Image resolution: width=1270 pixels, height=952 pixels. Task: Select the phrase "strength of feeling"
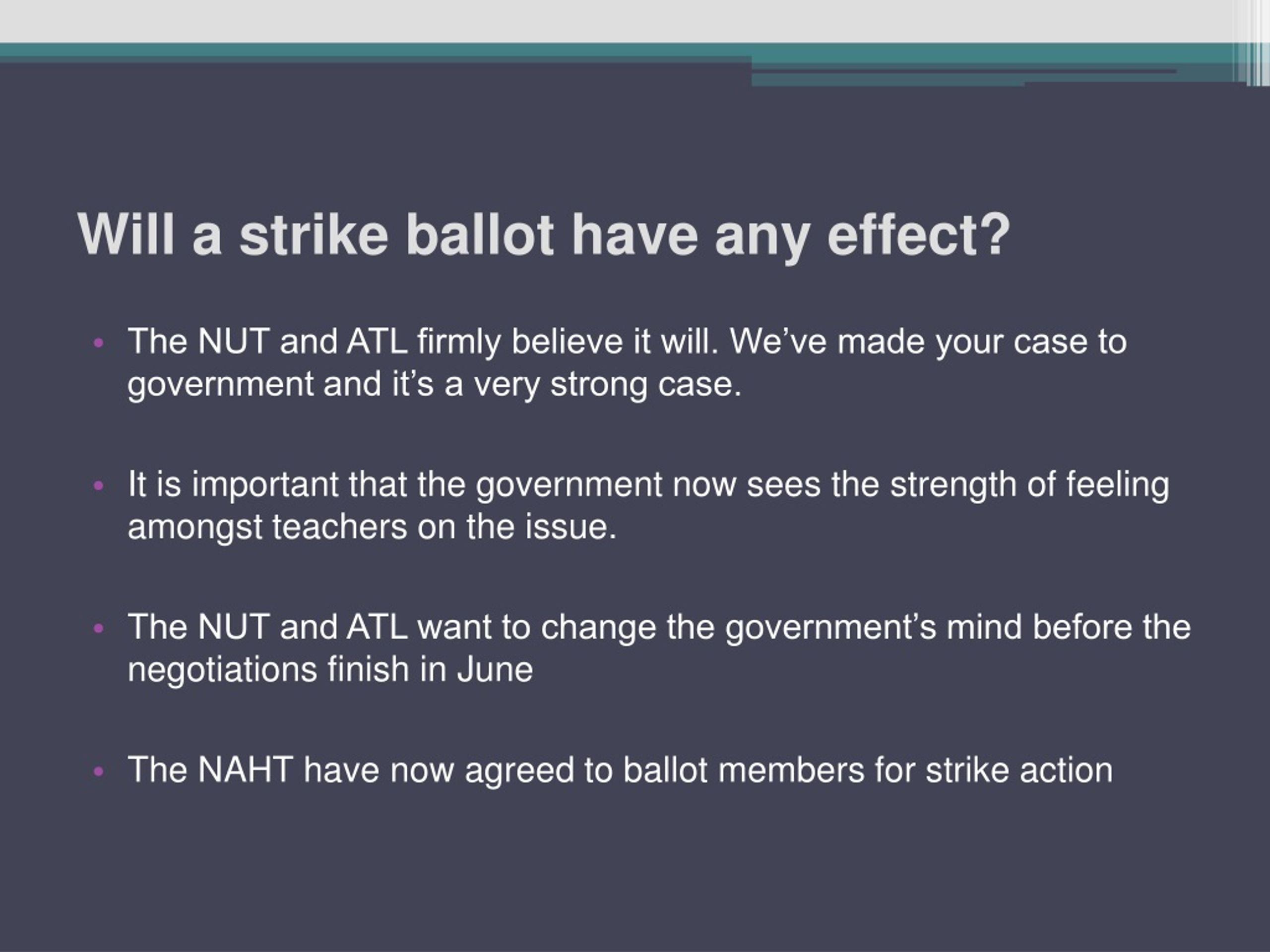(1029, 485)
